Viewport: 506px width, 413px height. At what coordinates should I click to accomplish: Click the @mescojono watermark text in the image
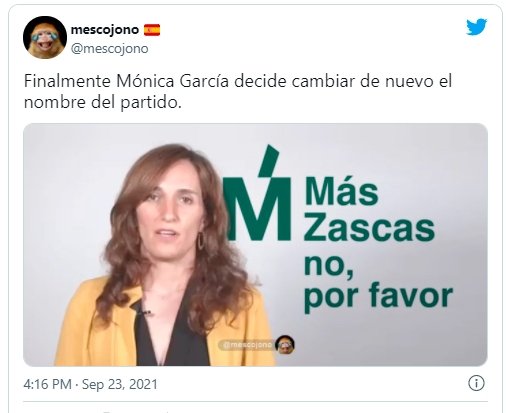coord(247,345)
